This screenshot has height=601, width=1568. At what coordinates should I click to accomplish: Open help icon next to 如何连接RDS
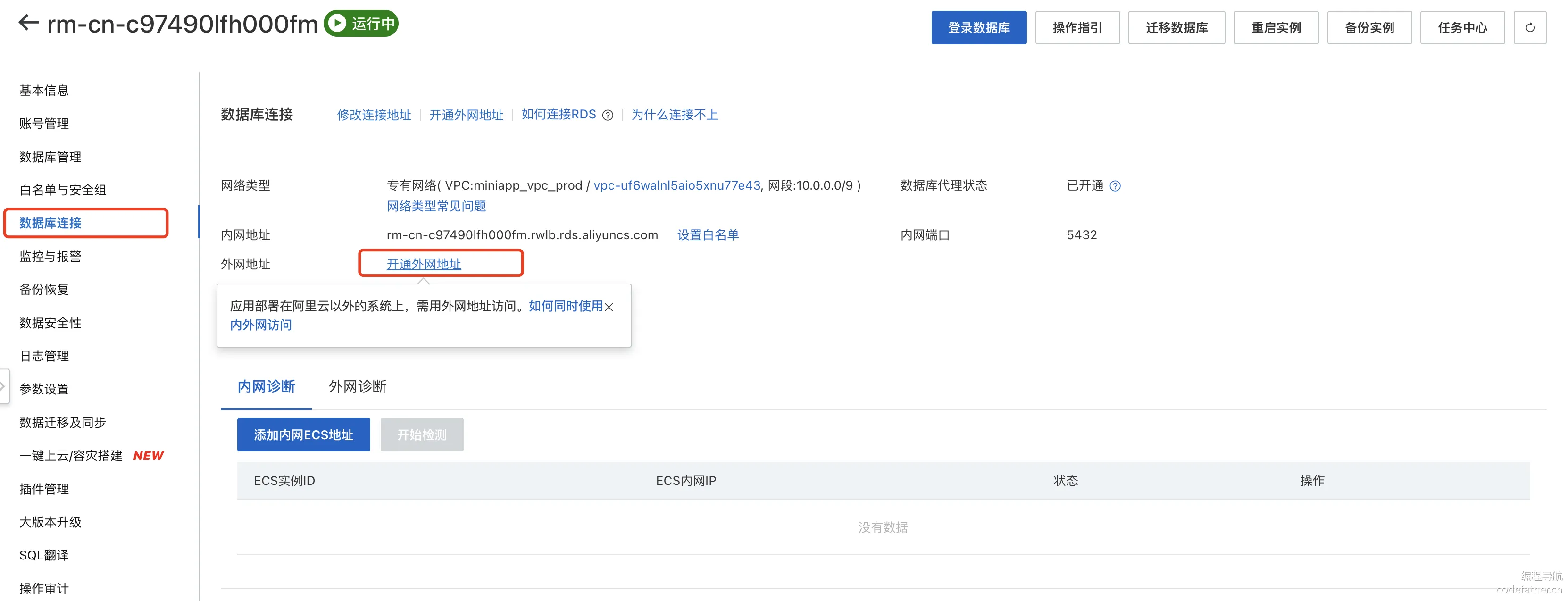click(x=608, y=115)
